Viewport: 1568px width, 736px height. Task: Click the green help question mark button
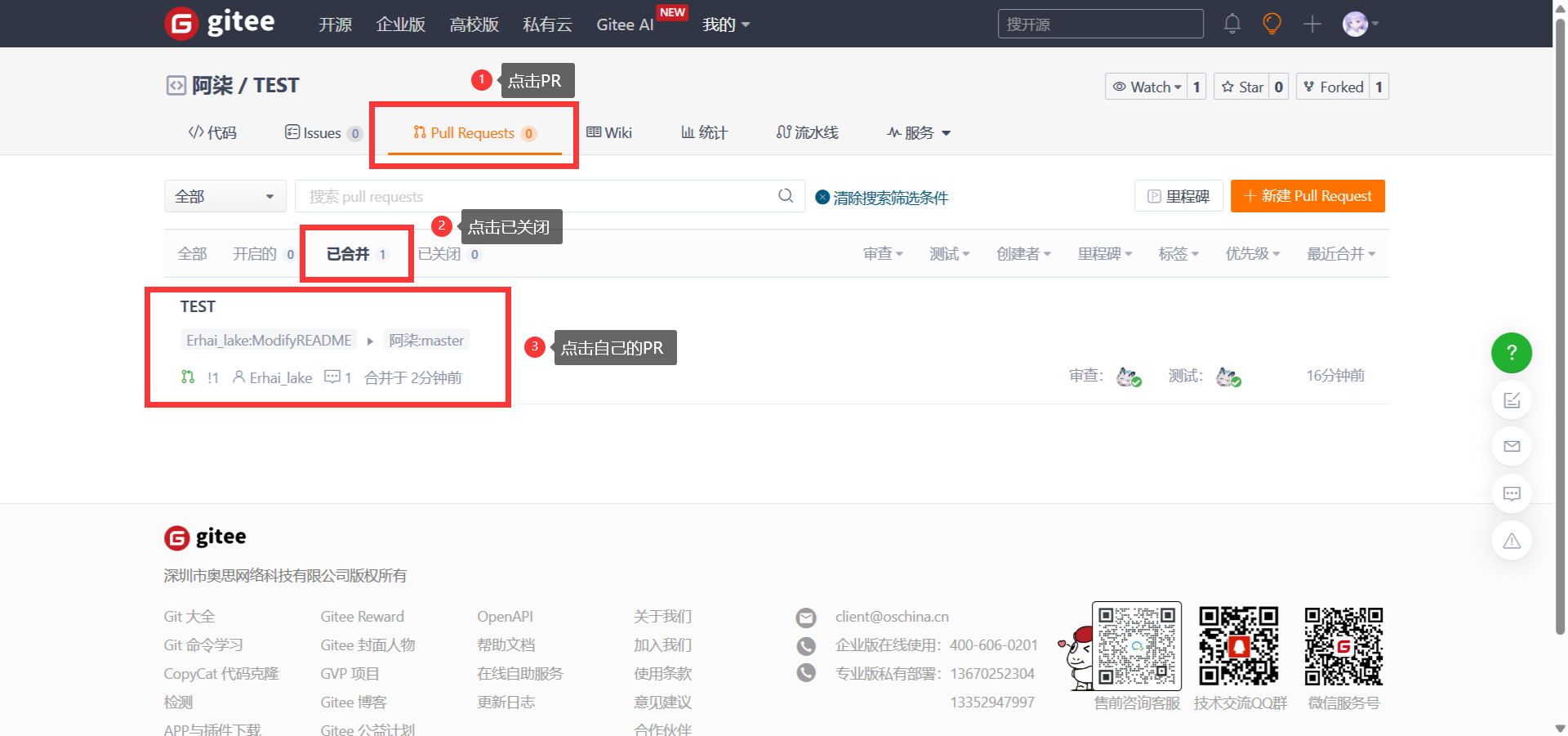[x=1511, y=353]
